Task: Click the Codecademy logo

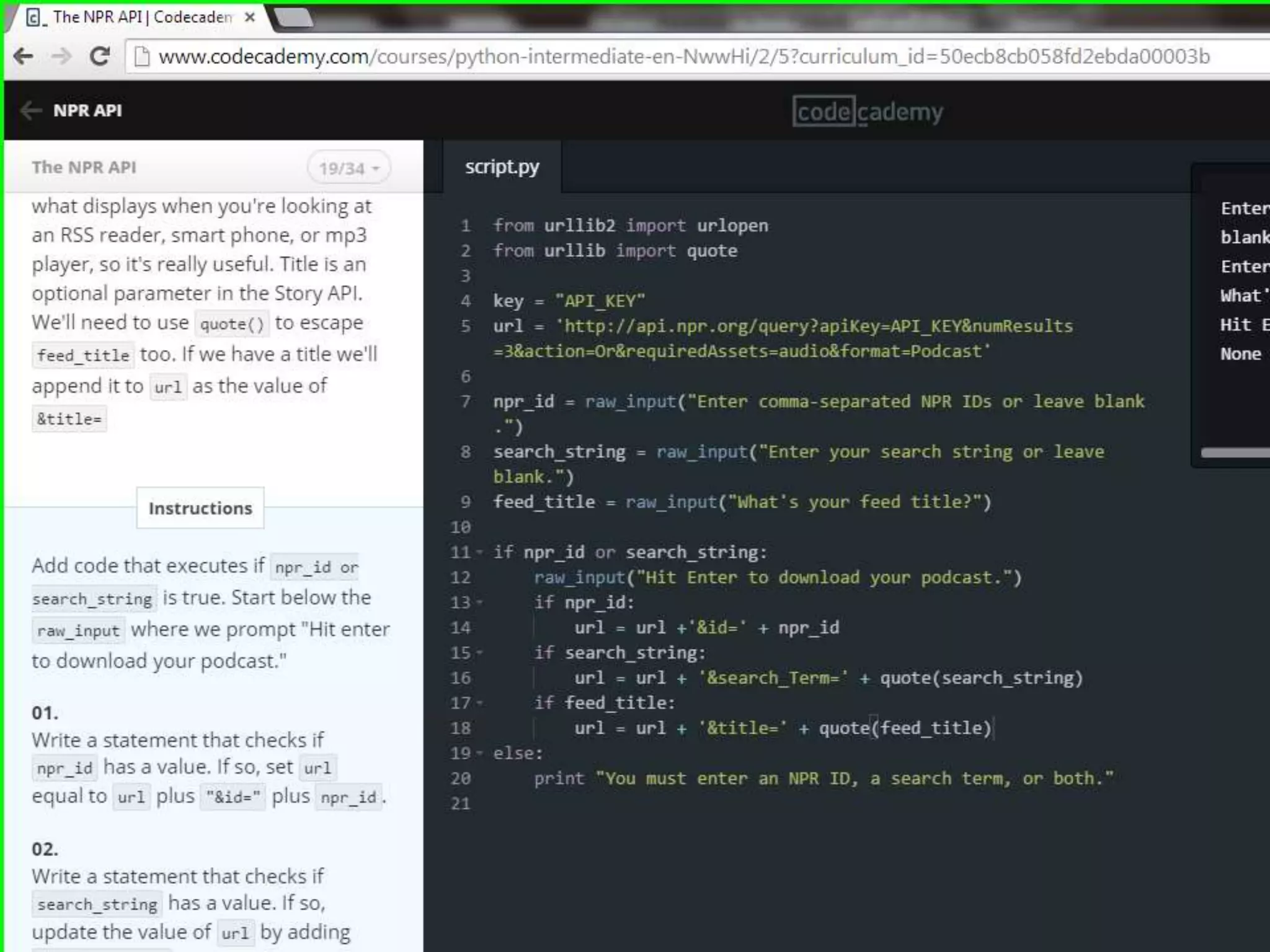Action: tap(868, 112)
